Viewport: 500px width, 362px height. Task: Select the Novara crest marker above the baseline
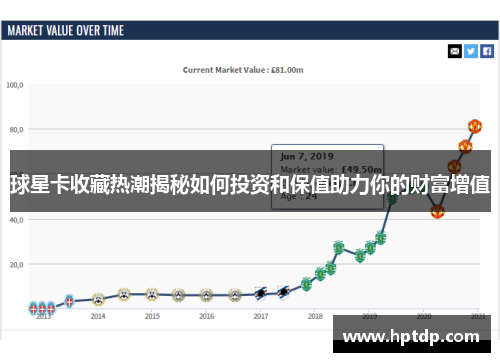pyautogui.click(x=69, y=301)
